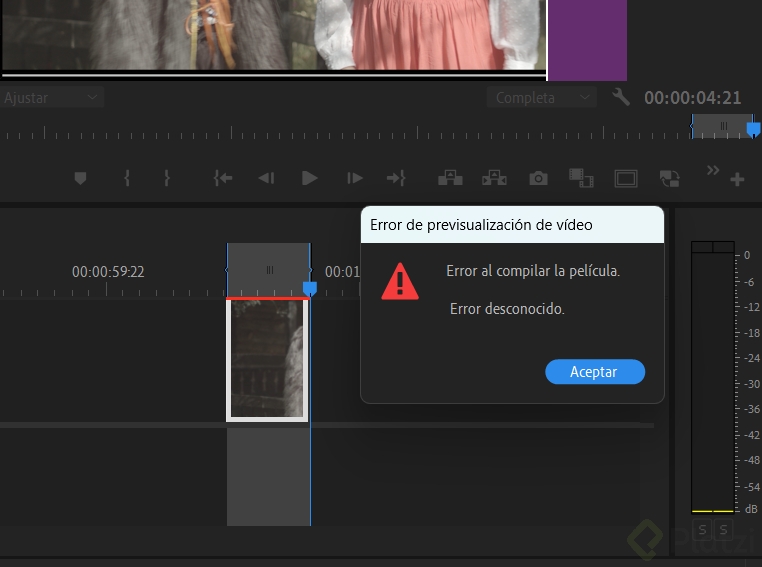Mark Out point with the right brace icon

coord(167,178)
